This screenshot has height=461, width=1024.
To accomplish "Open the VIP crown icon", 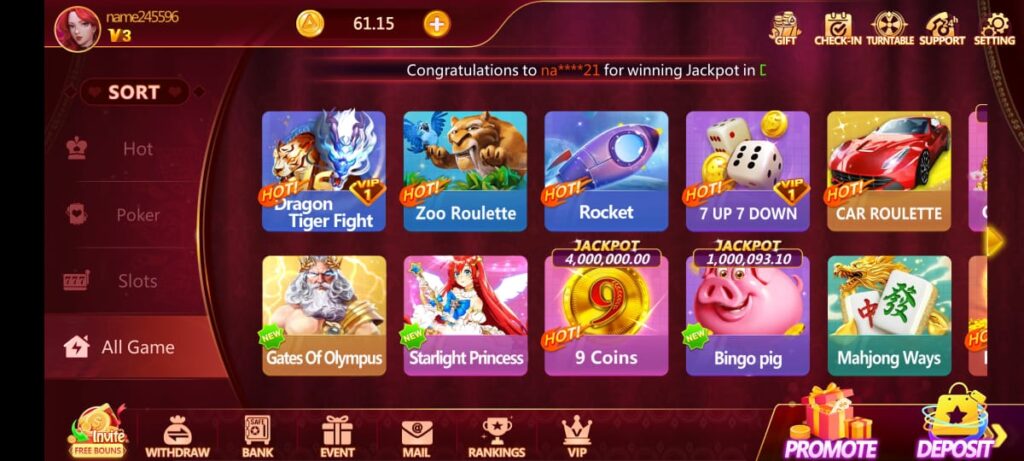I will 577,437.
